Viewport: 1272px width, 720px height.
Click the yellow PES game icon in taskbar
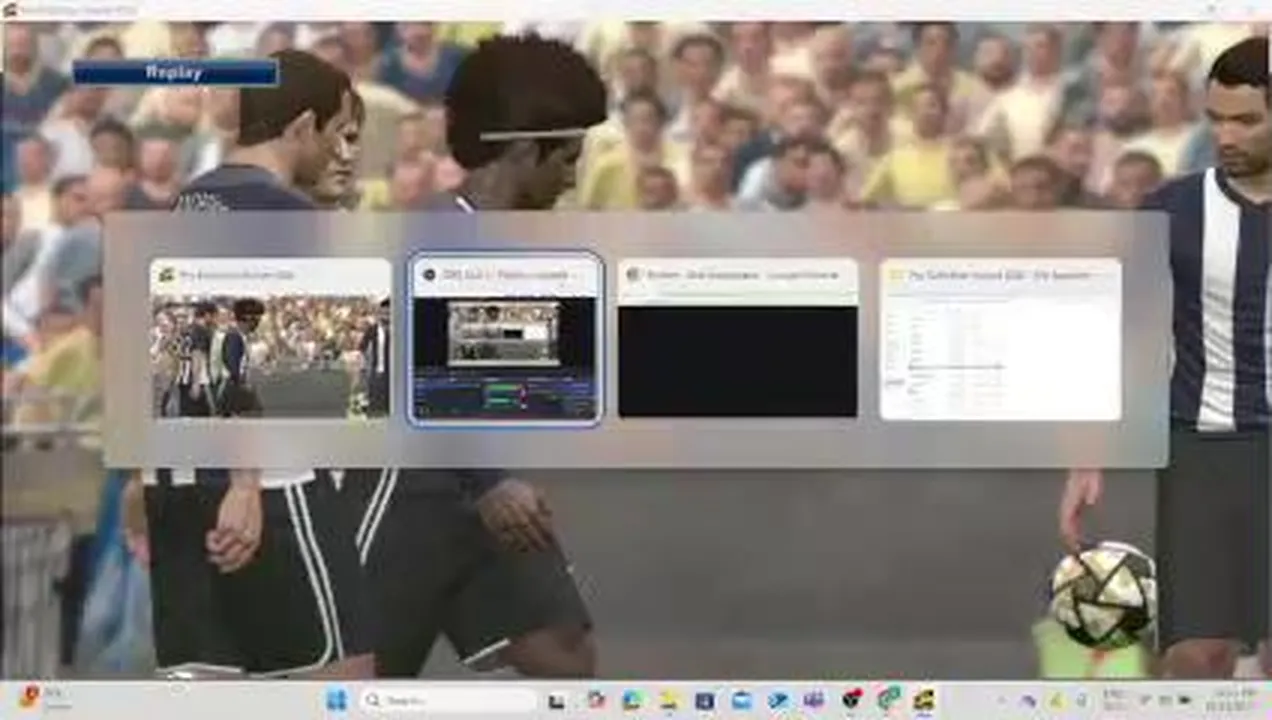click(x=923, y=699)
